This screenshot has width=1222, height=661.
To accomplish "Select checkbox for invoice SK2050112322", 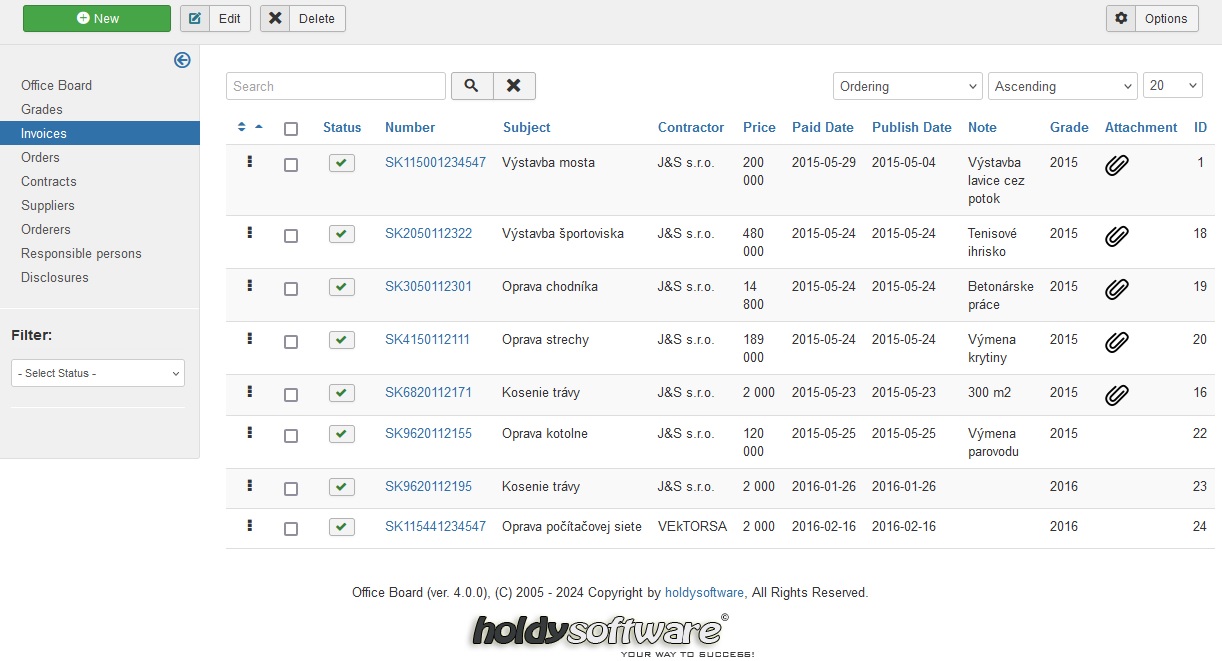I will tap(291, 236).
